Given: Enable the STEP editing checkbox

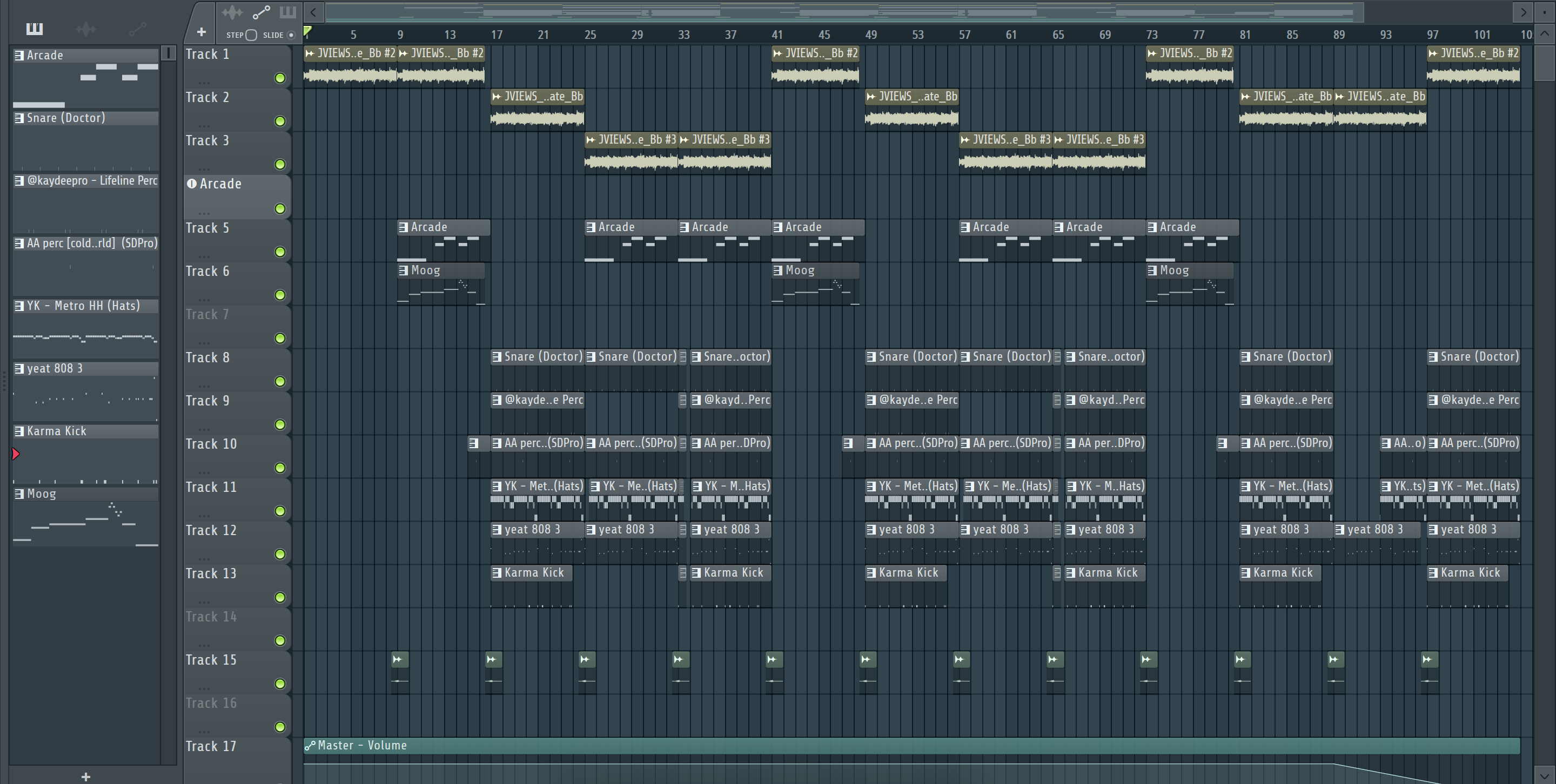Looking at the screenshot, I should (251, 35).
